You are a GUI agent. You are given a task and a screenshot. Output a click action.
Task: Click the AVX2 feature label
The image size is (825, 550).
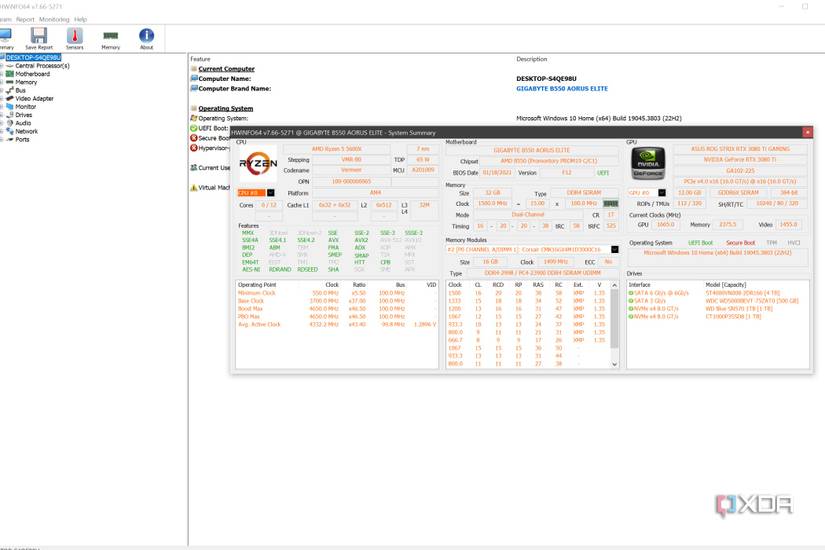coord(361,240)
